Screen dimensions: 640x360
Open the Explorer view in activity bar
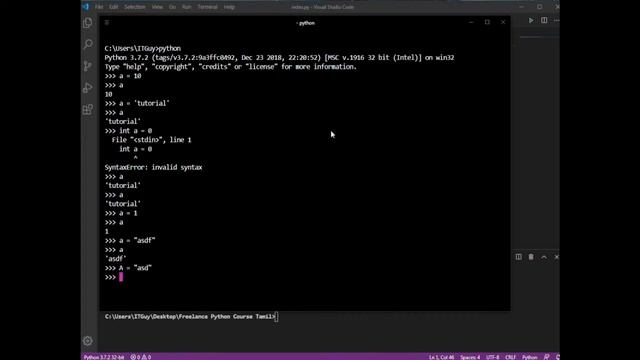pyautogui.click(x=88, y=23)
